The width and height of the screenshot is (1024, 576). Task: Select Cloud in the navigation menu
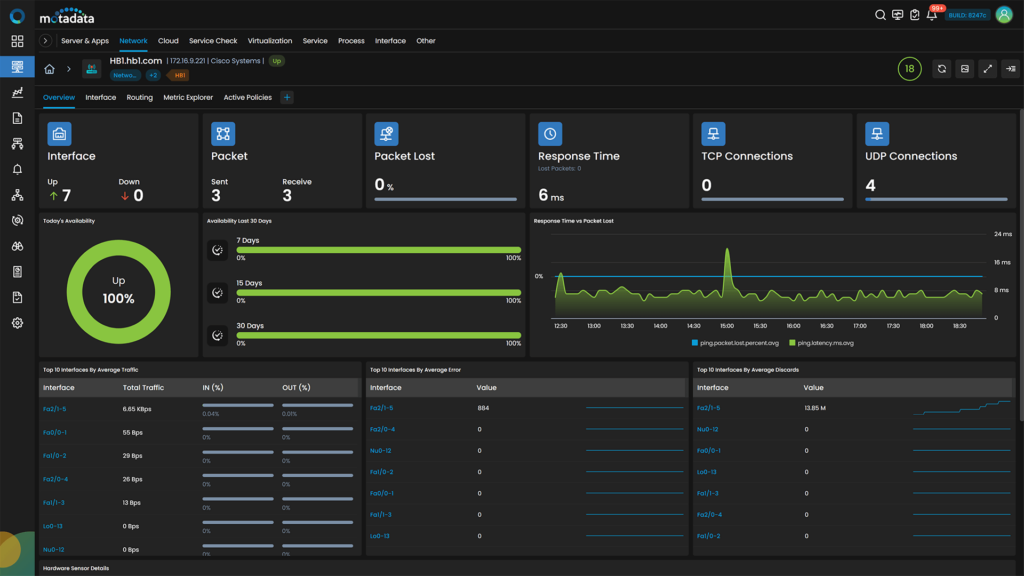point(167,40)
